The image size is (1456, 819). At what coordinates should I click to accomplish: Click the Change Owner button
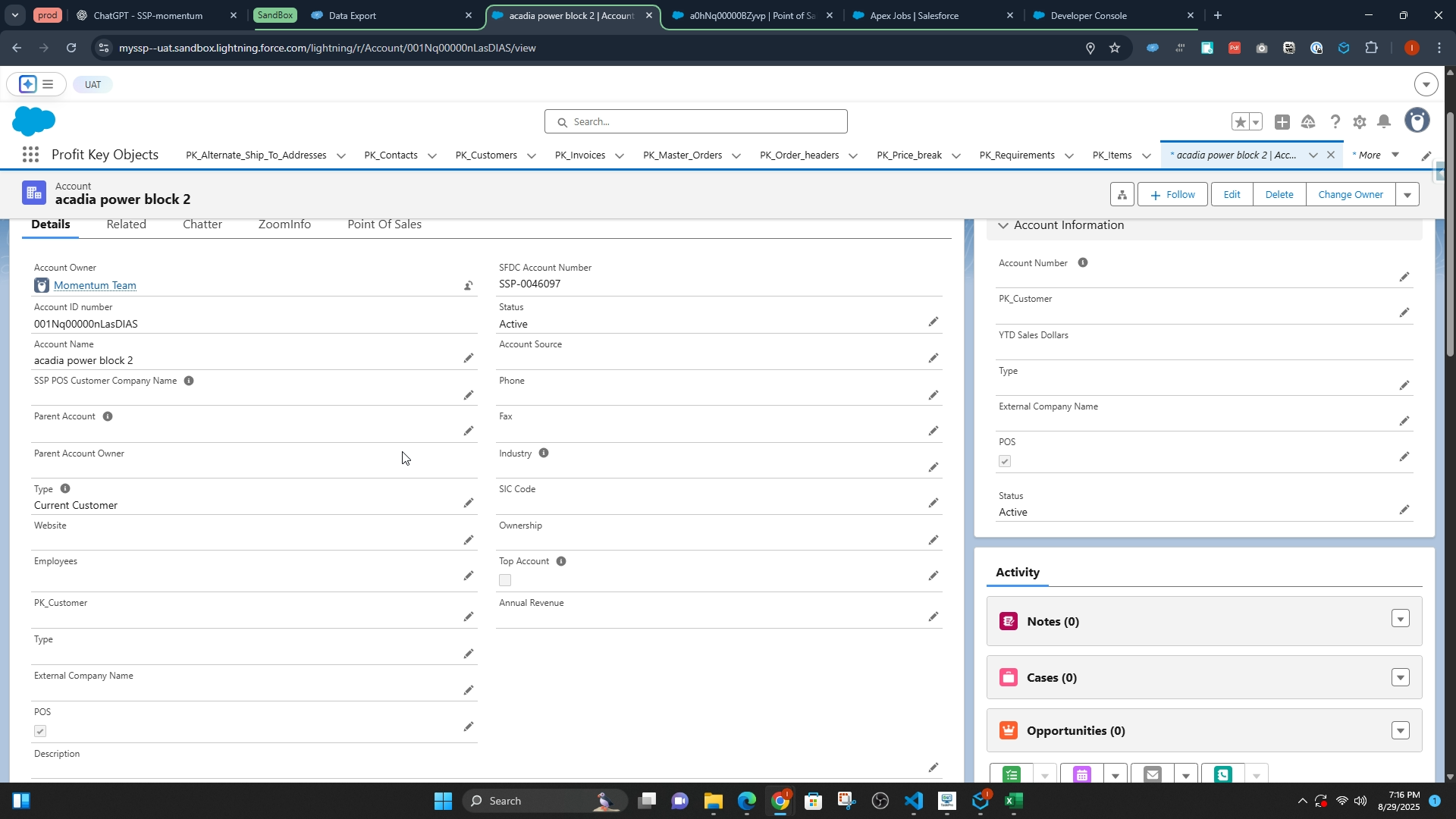(x=1350, y=195)
